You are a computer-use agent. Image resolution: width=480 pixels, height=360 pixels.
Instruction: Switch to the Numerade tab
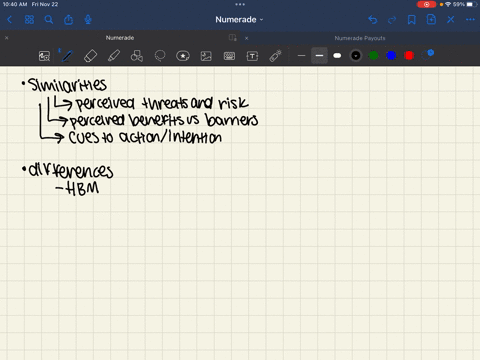120,38
